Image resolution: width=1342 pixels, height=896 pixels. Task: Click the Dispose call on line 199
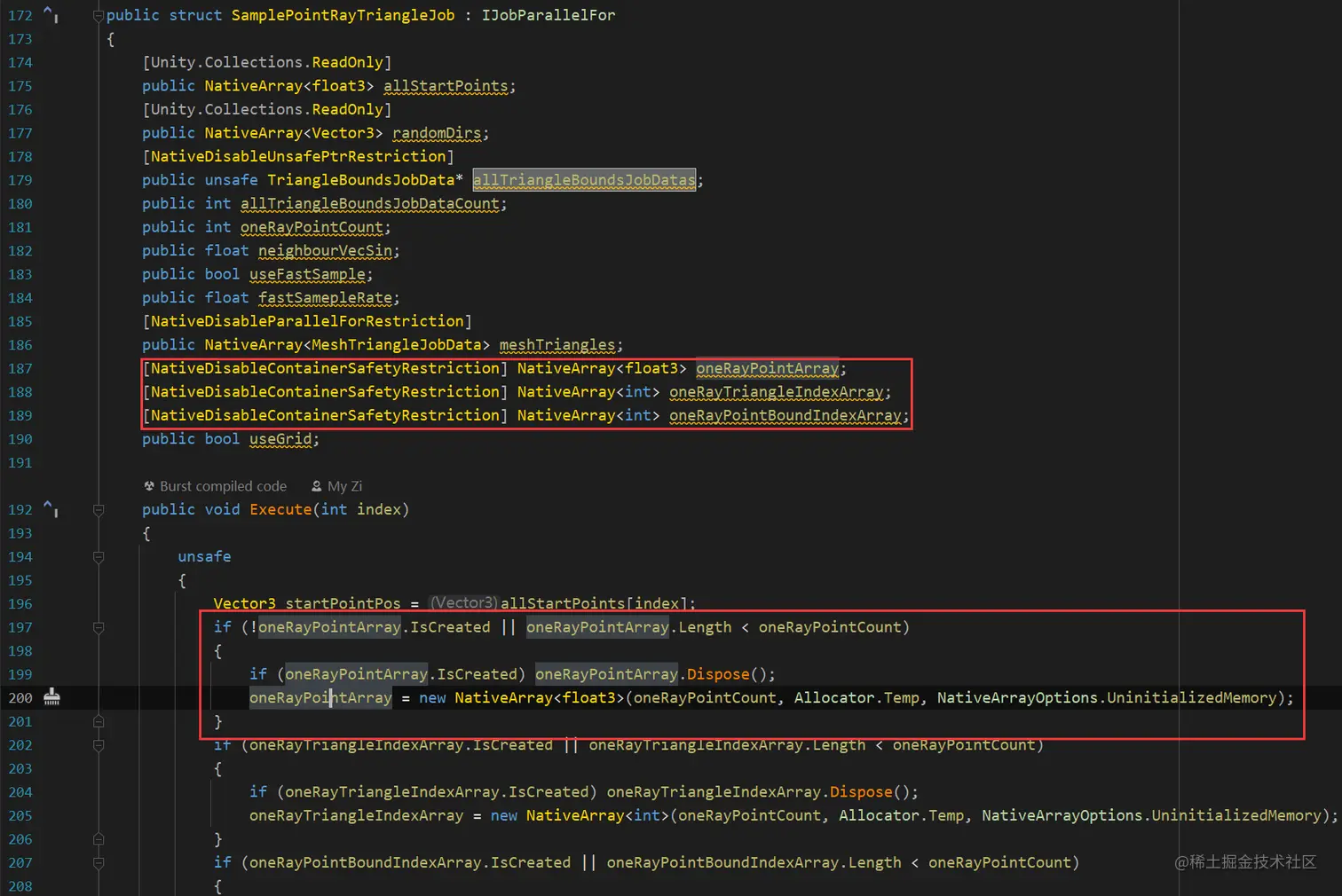pos(718,674)
